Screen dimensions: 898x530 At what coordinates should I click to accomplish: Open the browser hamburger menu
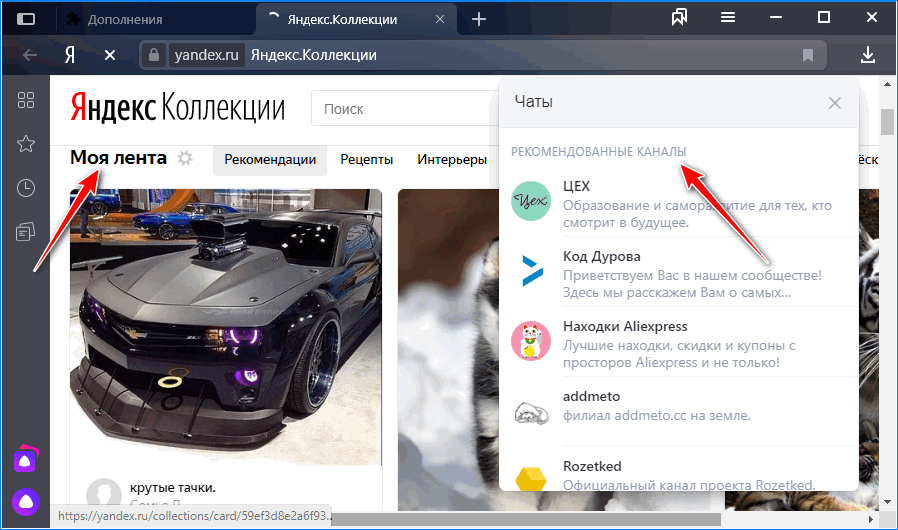click(728, 18)
